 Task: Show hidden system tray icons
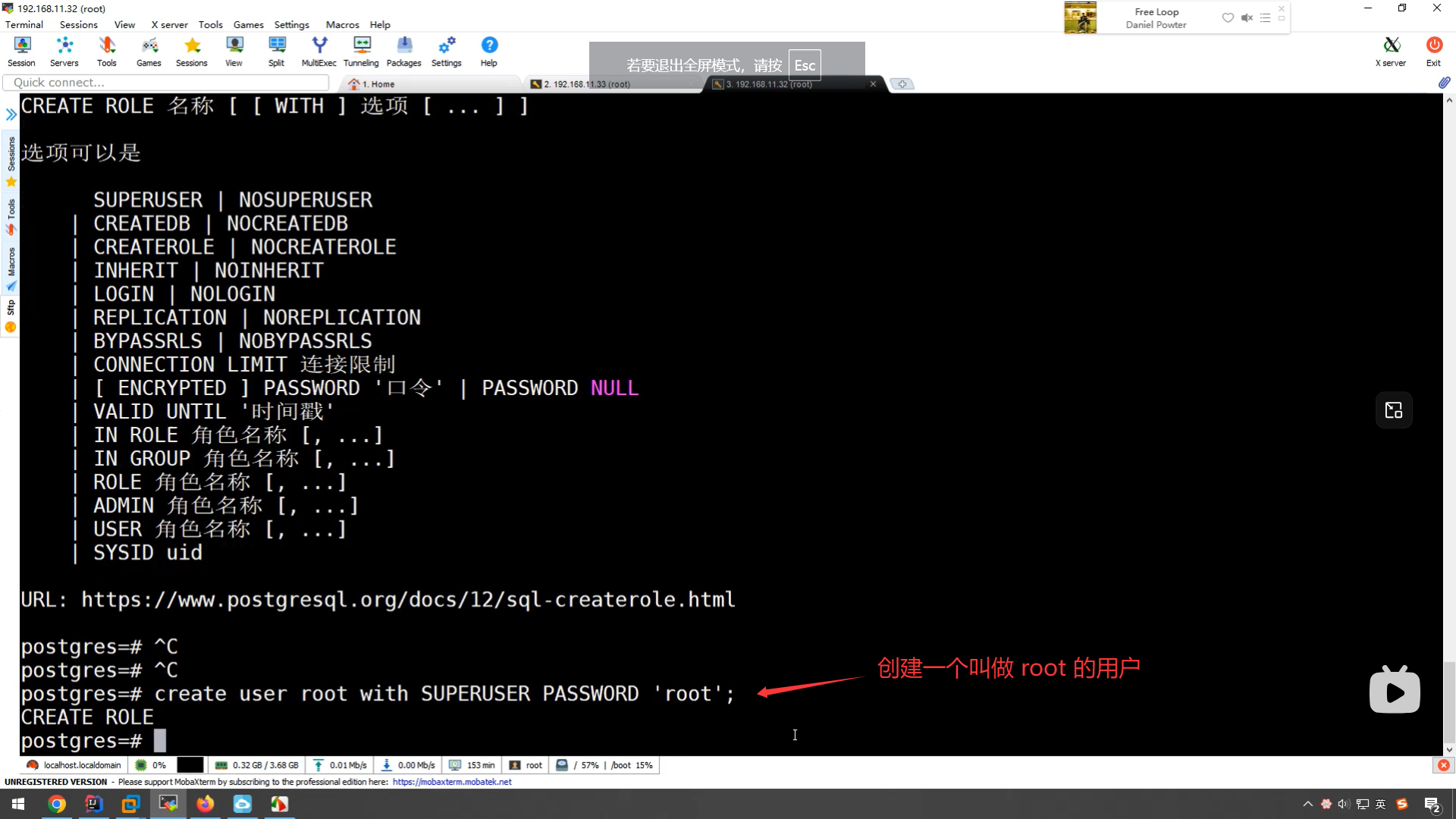click(1307, 804)
